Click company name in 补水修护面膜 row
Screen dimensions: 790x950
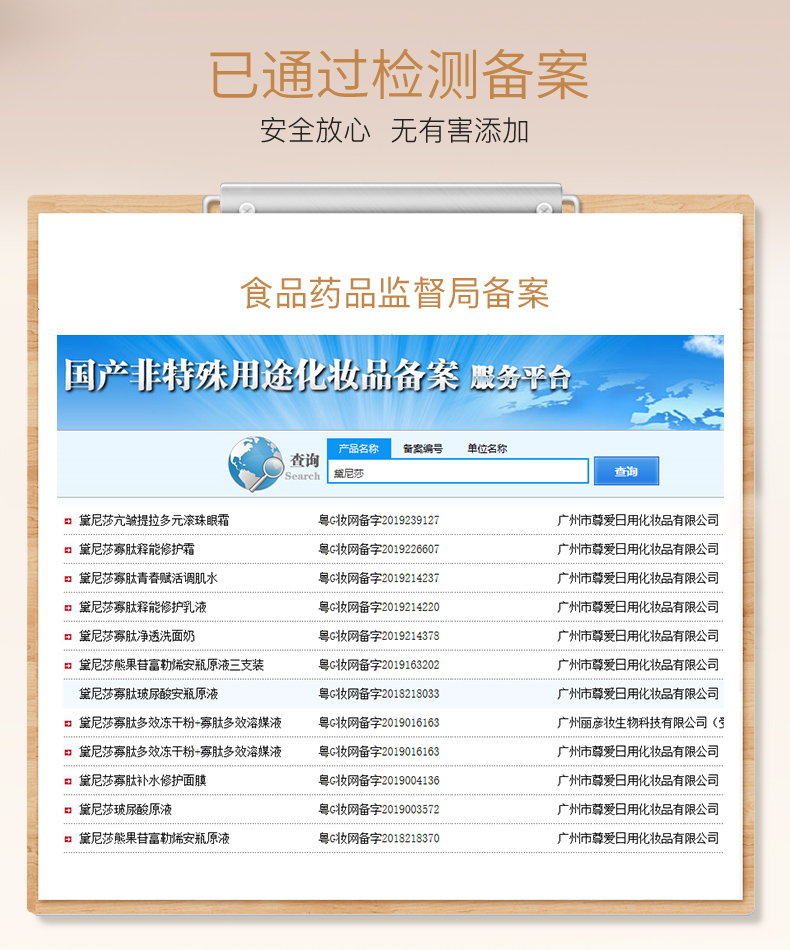click(638, 781)
